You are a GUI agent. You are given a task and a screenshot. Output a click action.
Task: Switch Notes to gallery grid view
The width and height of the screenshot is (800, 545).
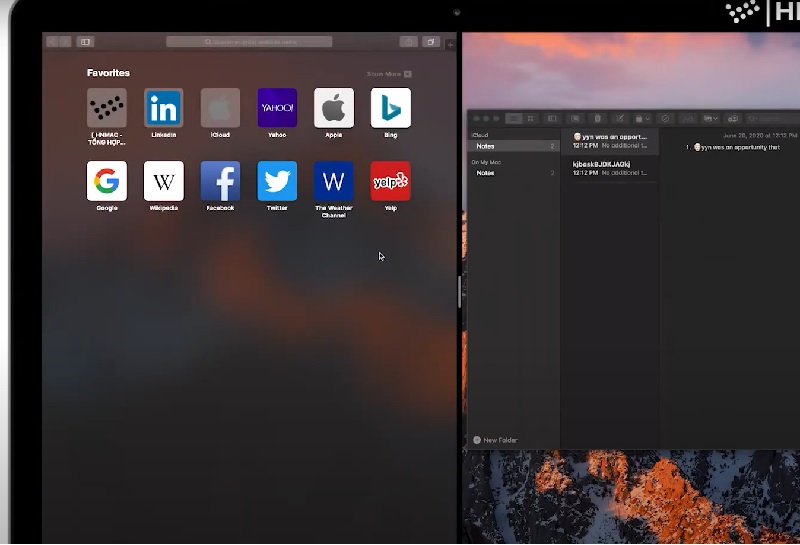click(530, 119)
